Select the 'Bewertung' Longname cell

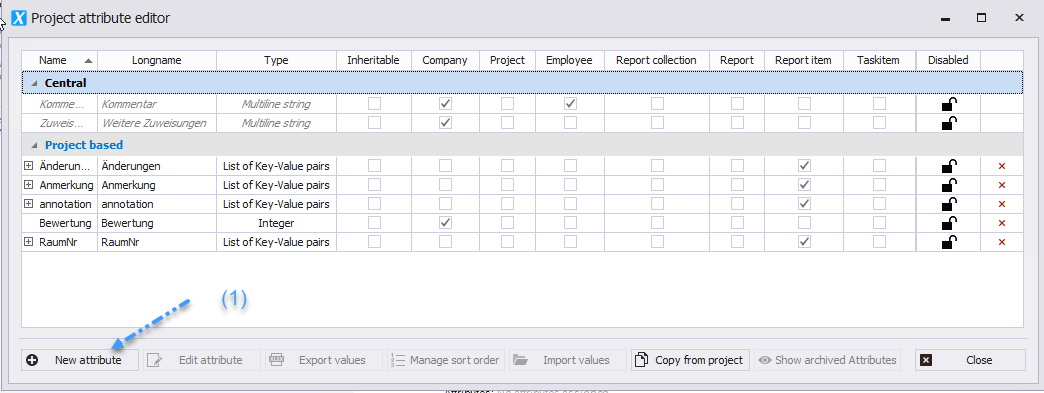point(157,223)
